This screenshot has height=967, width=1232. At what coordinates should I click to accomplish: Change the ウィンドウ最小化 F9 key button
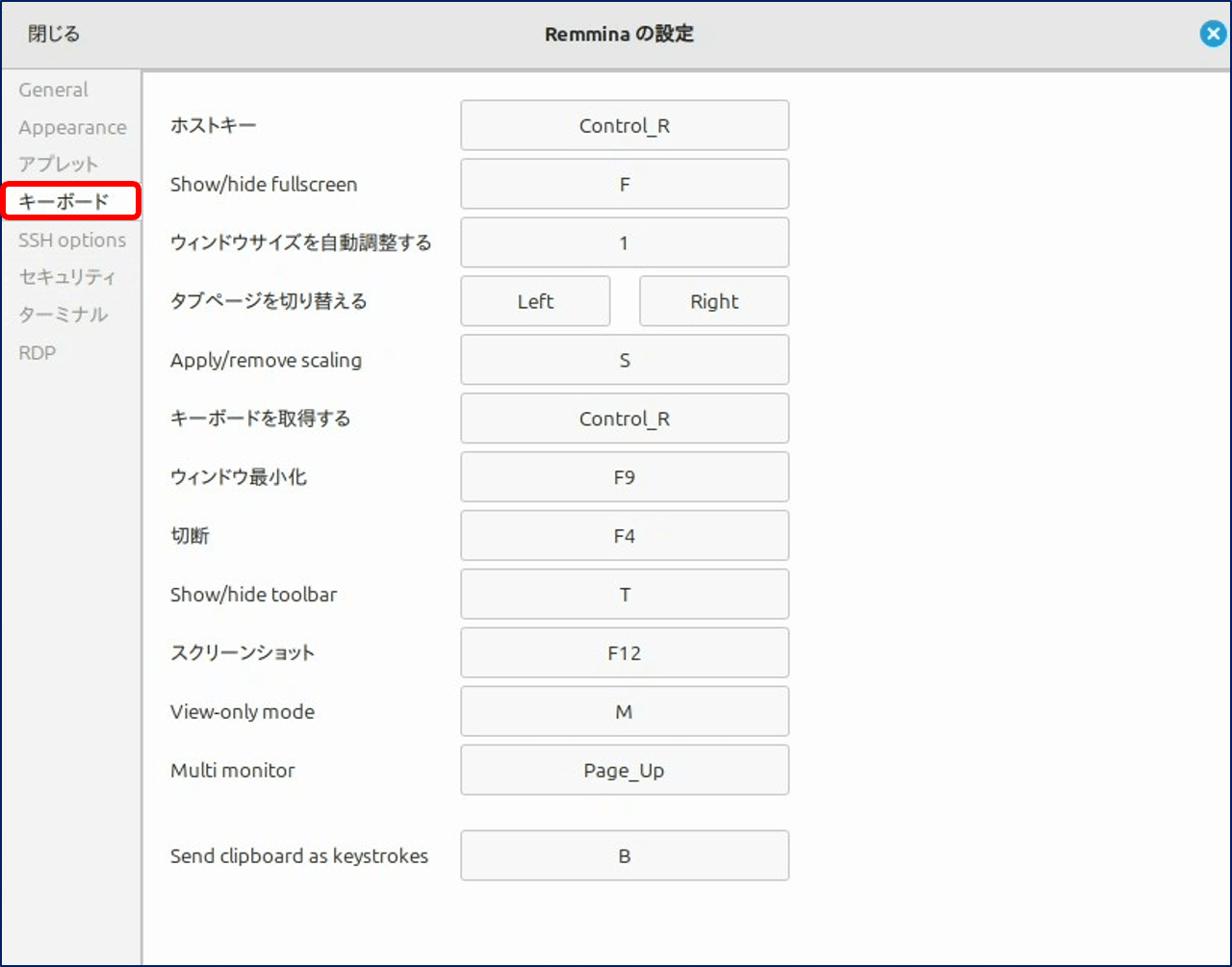(x=625, y=477)
